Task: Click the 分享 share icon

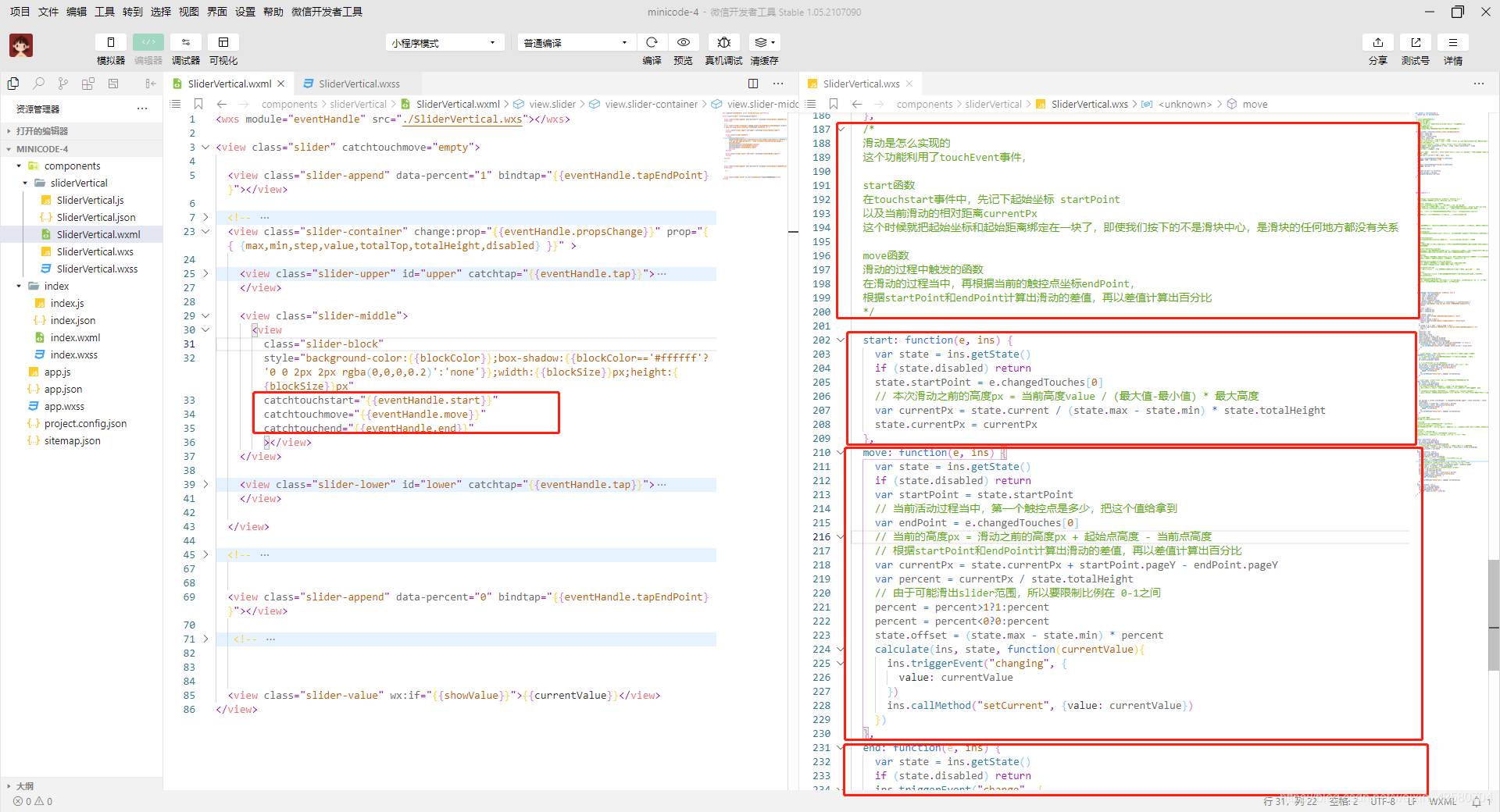Action: pyautogui.click(x=1378, y=42)
